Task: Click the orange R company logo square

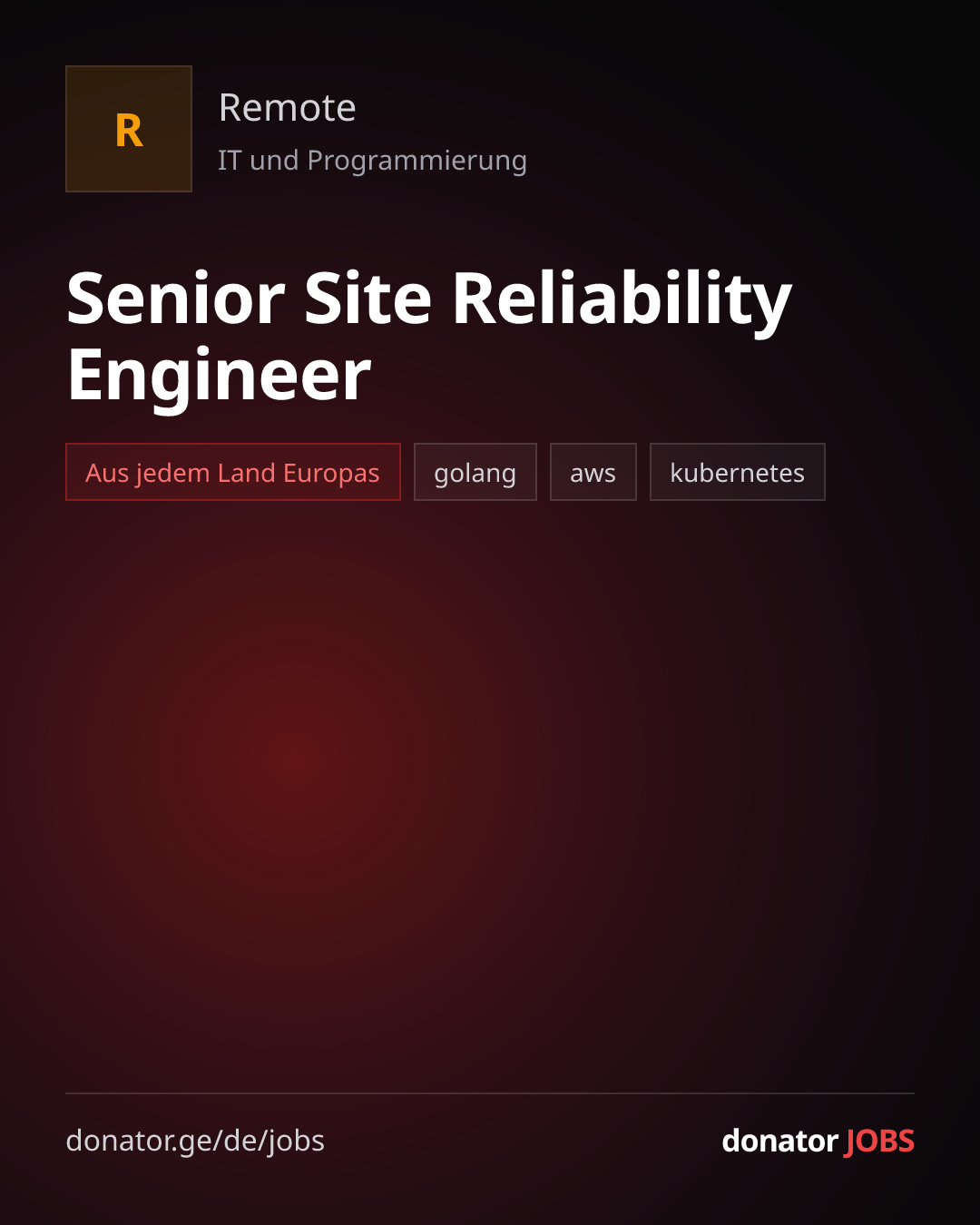Action: (129, 129)
